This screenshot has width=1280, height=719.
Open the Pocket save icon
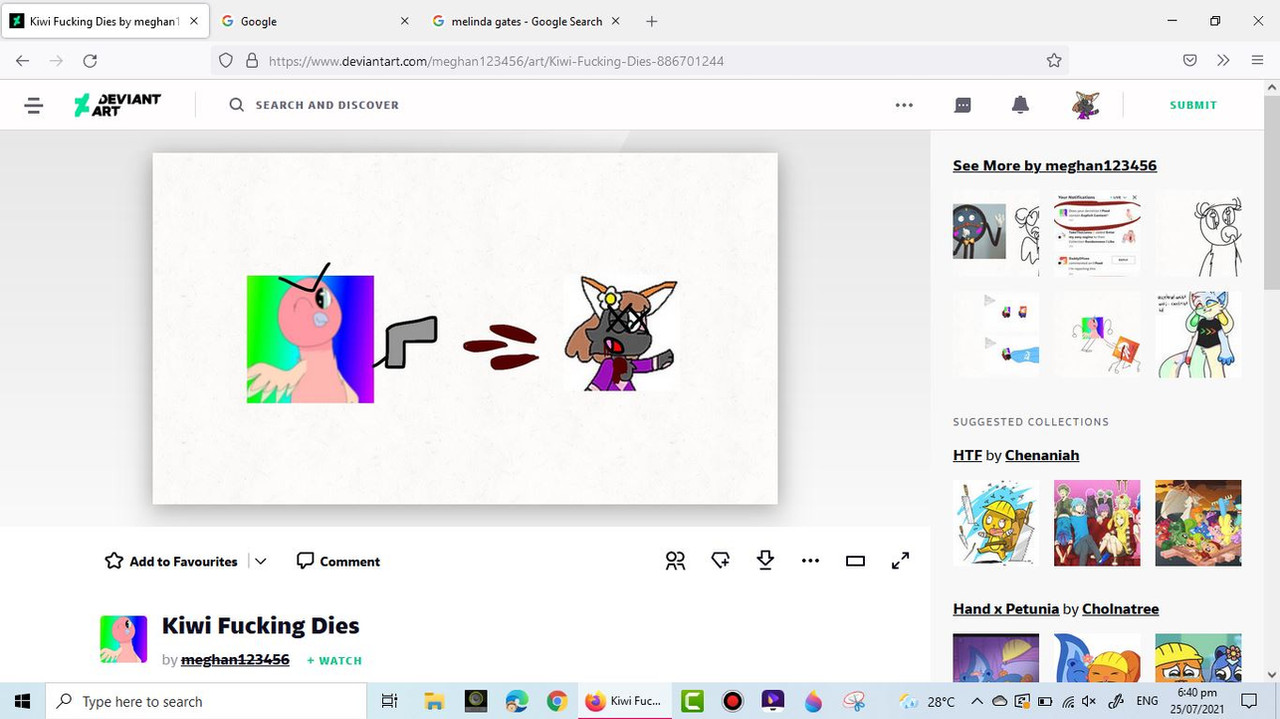(x=1190, y=61)
